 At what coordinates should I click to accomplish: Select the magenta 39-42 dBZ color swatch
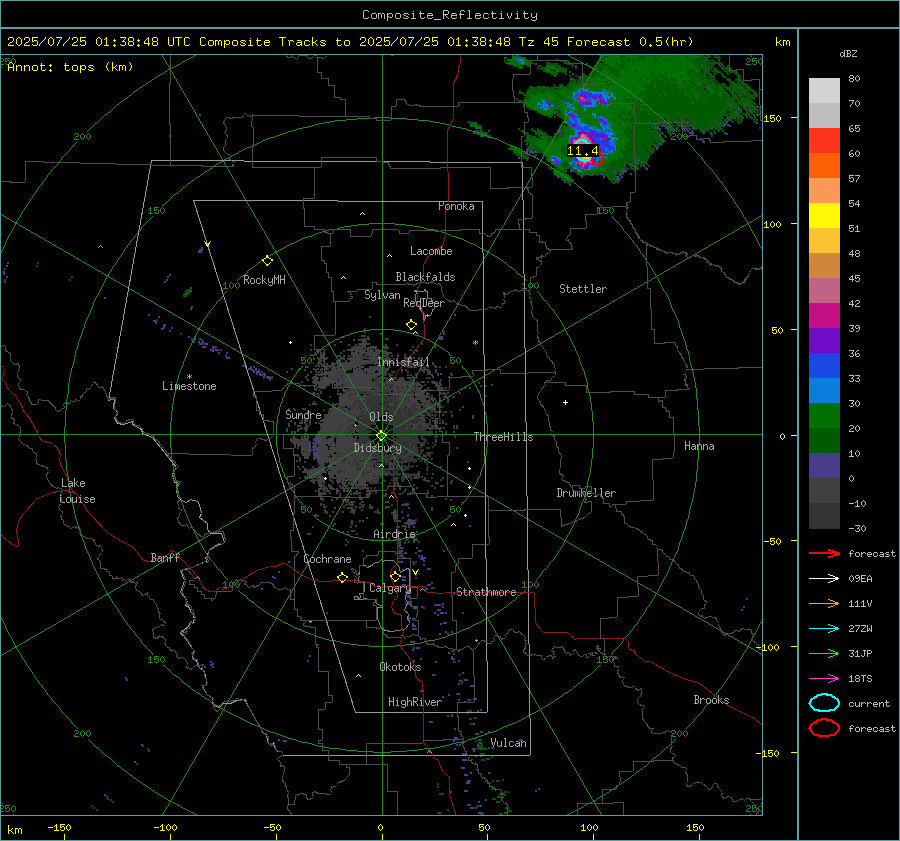coord(824,315)
